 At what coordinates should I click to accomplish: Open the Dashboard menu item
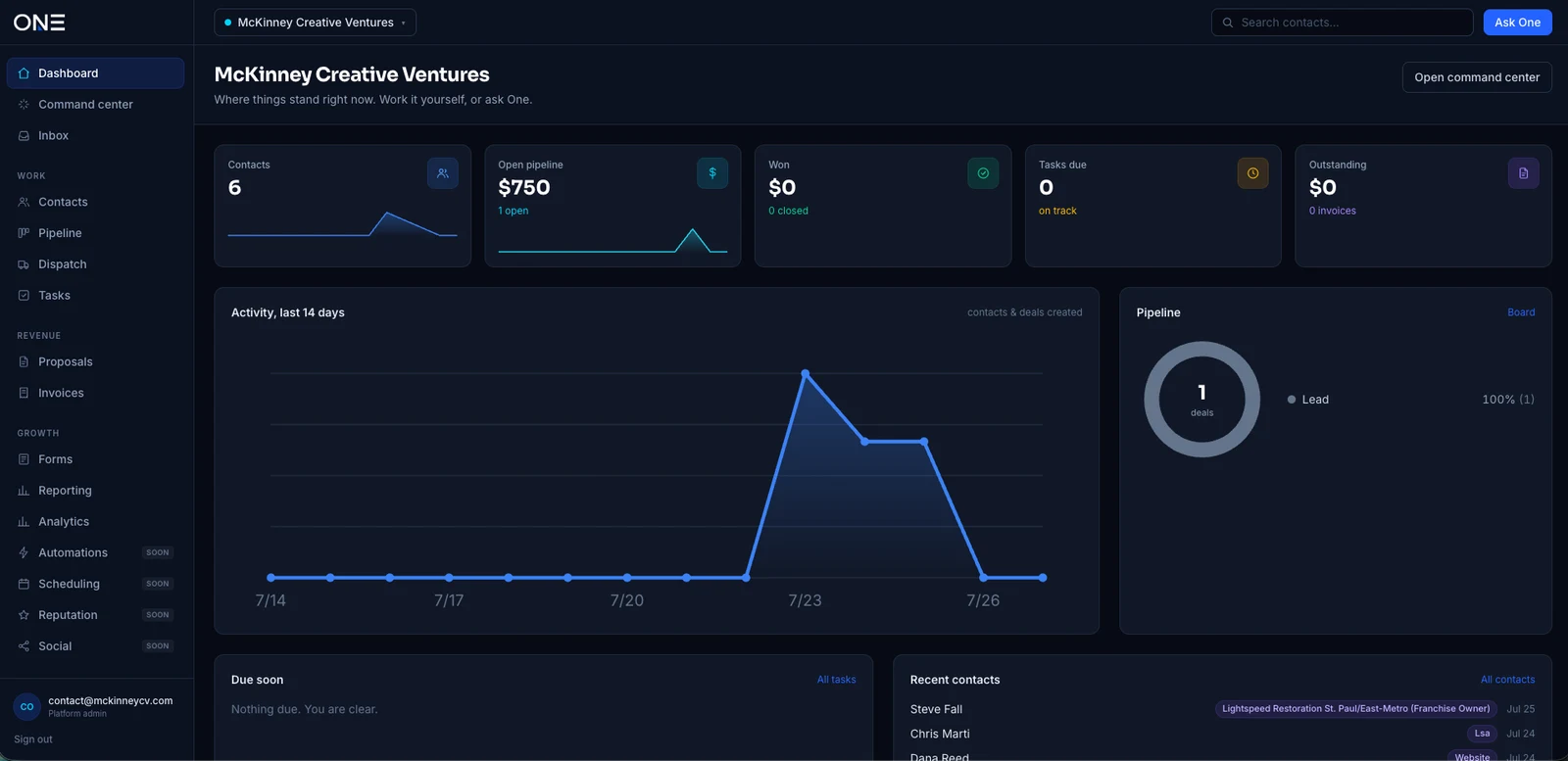pos(95,73)
